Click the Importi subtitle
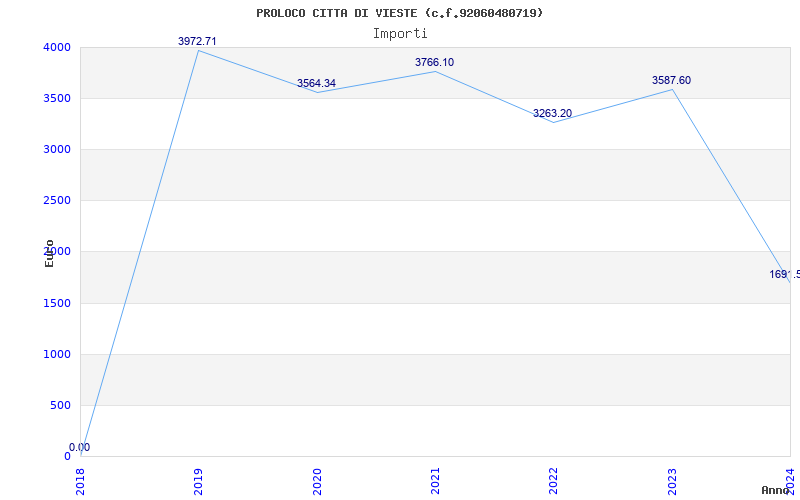800x500 pixels. click(x=400, y=34)
